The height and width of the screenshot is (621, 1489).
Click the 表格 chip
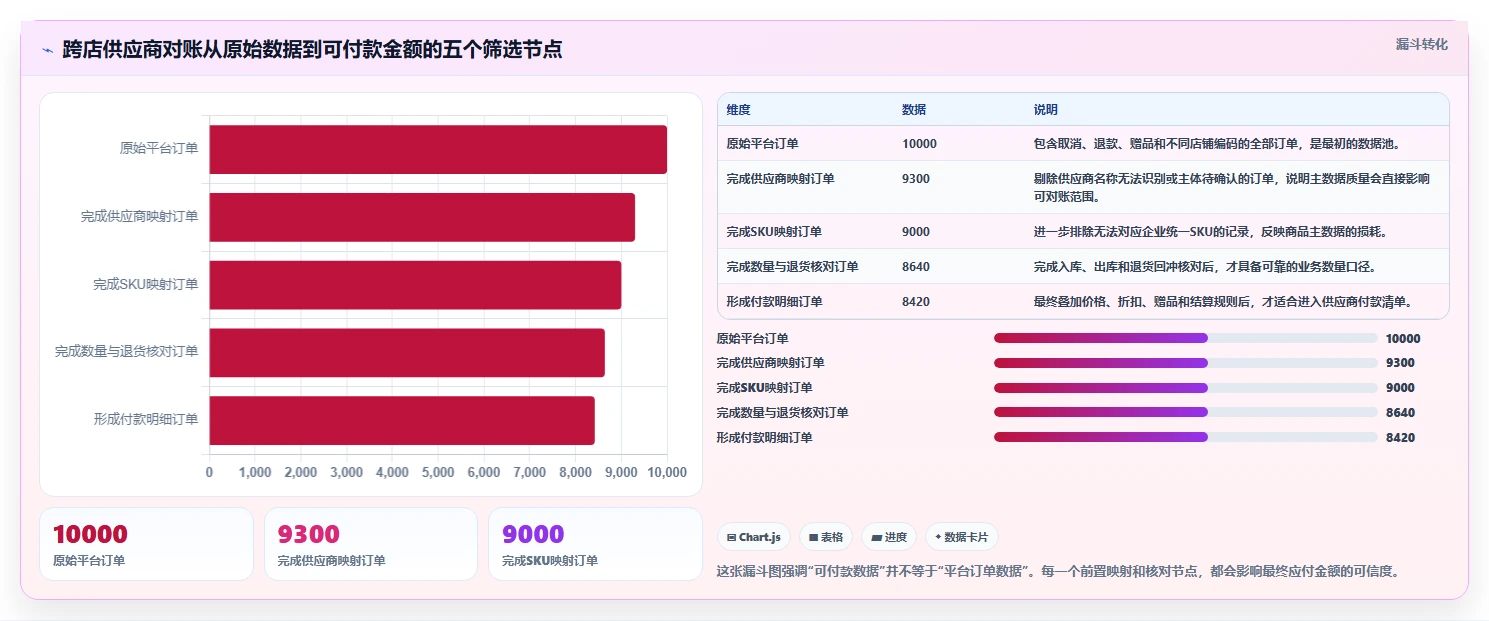(826, 537)
